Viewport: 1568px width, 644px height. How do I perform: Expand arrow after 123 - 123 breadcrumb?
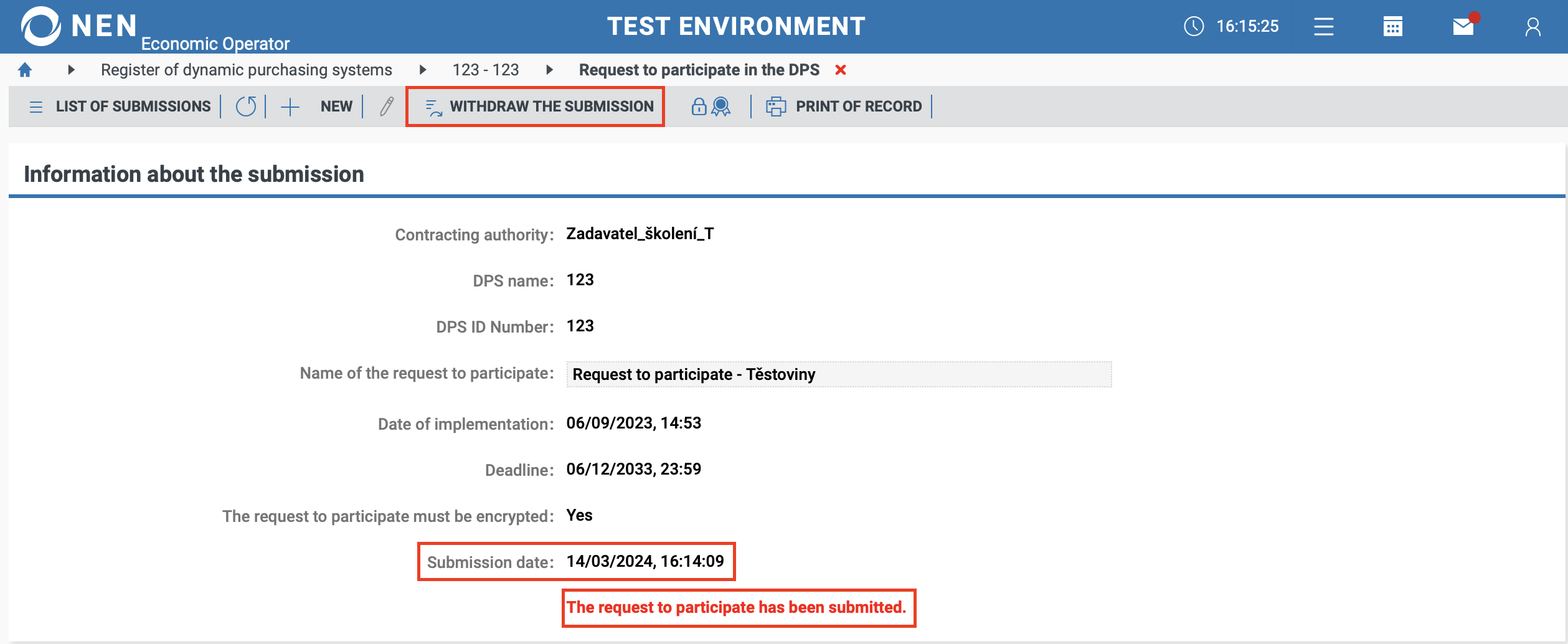pos(549,70)
